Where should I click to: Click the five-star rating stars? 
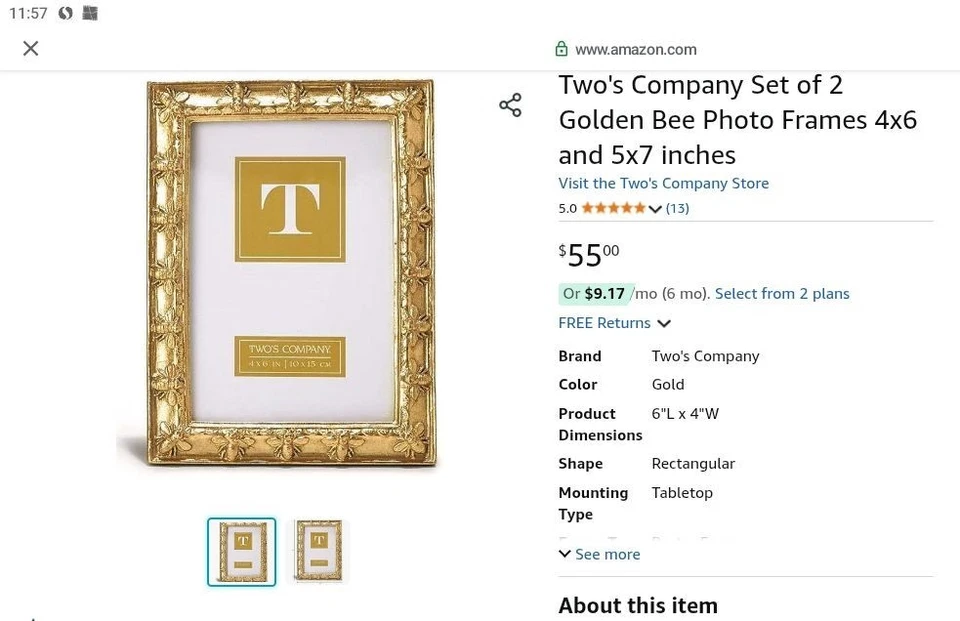[x=613, y=208]
